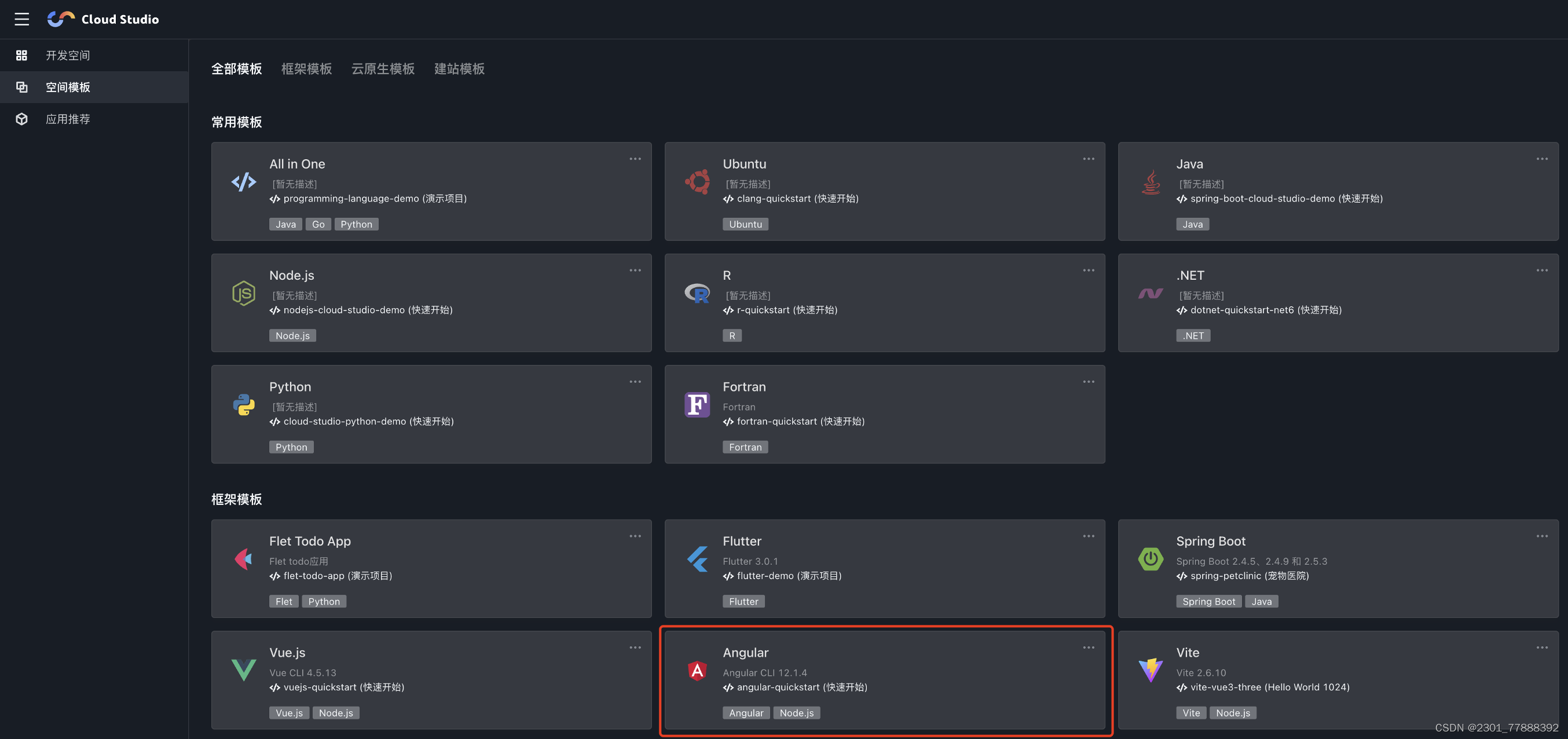Open 开发空间 in the sidebar
Image resolution: width=1568 pixels, height=739 pixels.
coord(68,56)
